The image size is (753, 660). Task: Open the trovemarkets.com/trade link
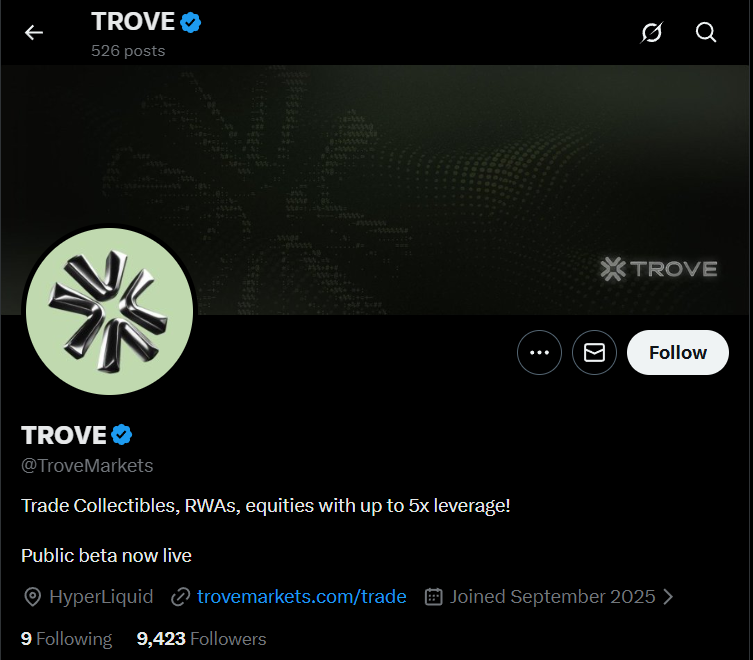click(302, 597)
